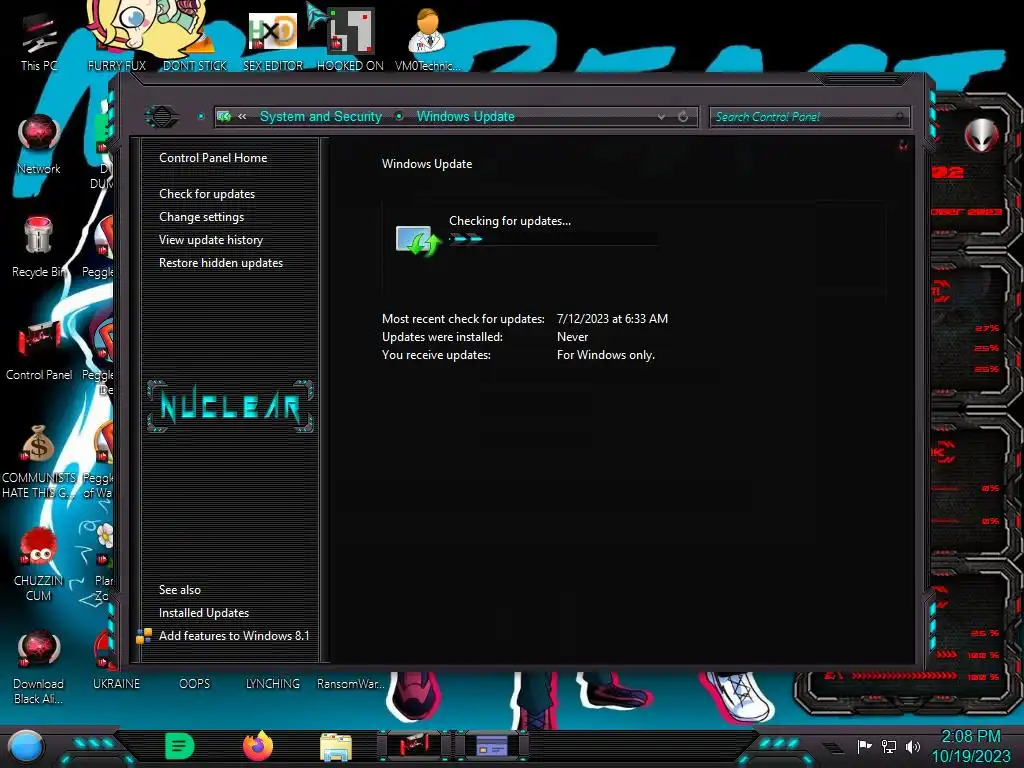Refresh the Windows Update address bar

coord(683,117)
